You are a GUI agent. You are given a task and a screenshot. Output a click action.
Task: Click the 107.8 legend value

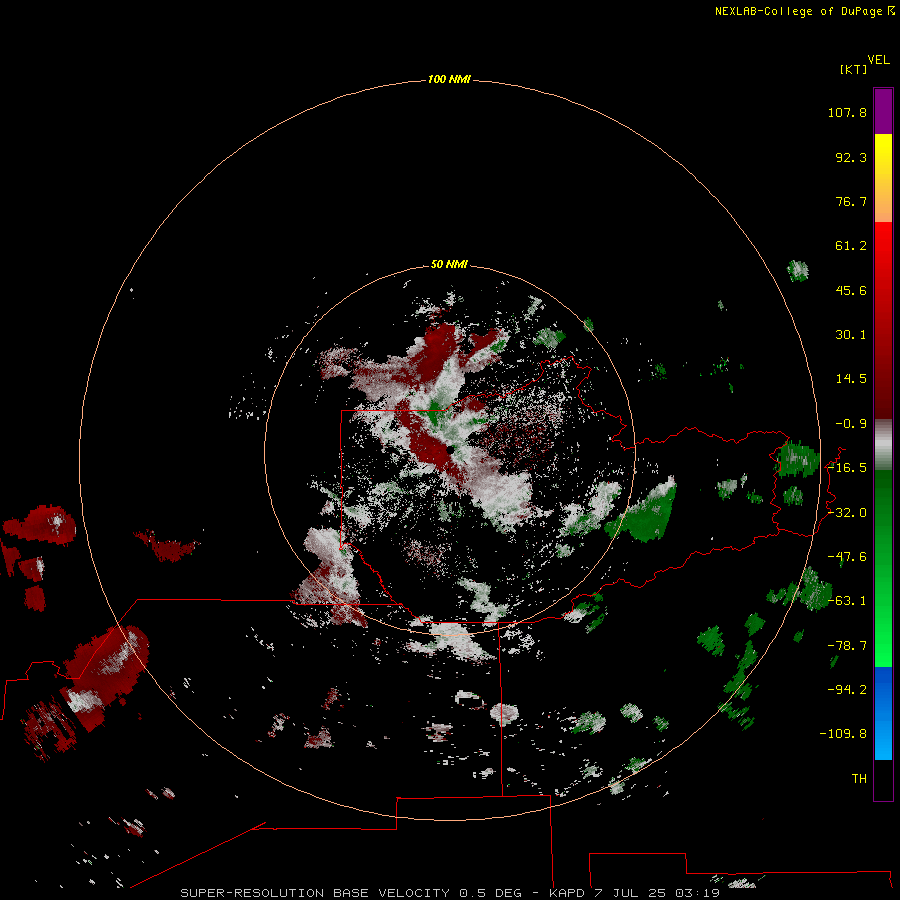847,112
